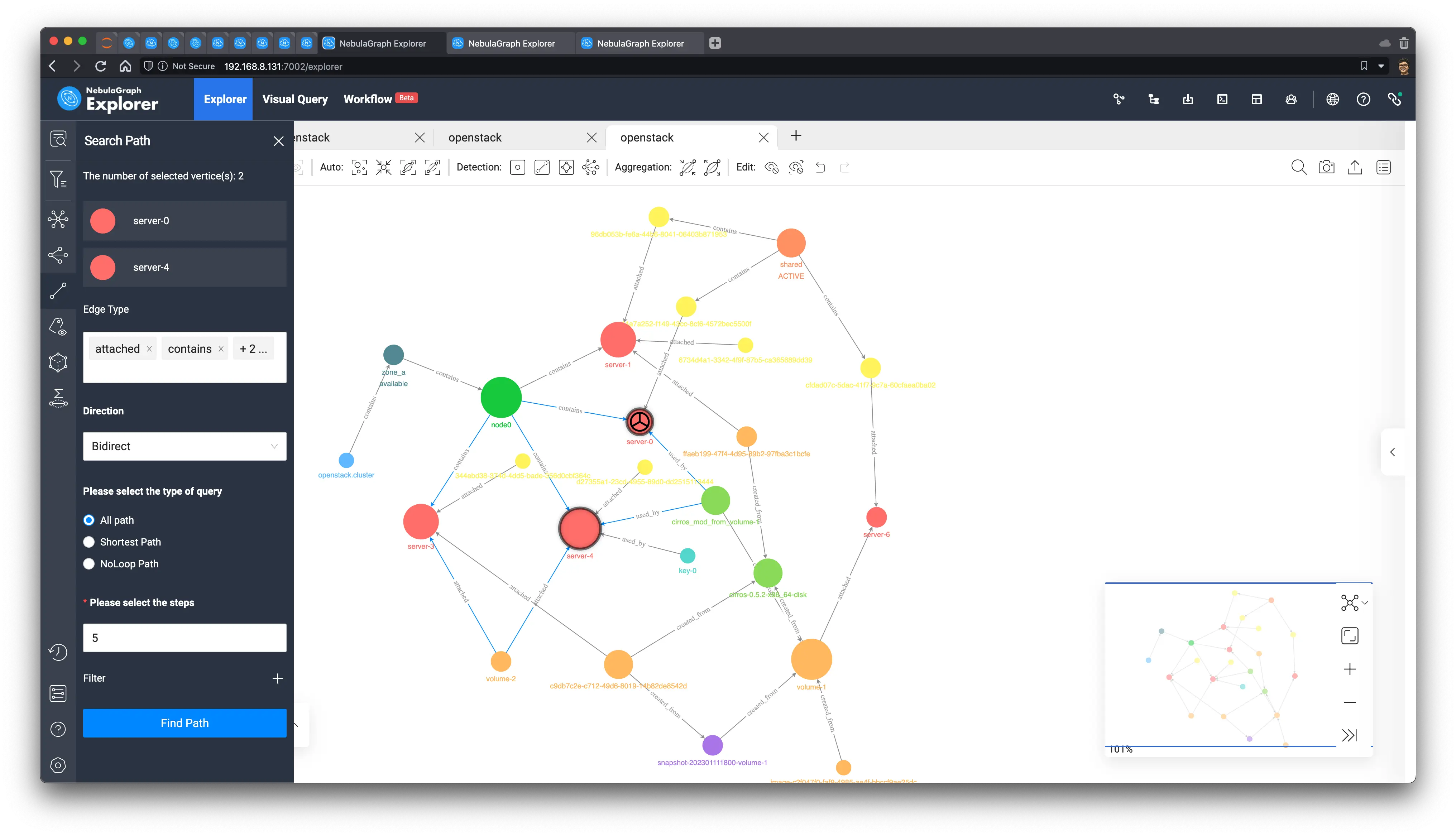Collapse the minimap with double arrow

1350,735
